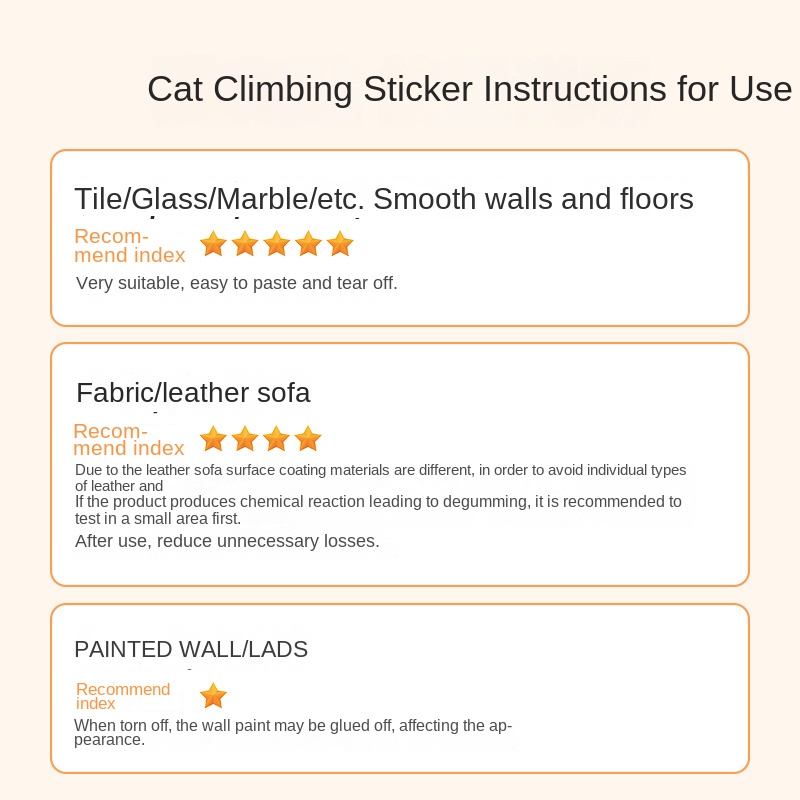Select the 'Tile/Glass/Marble/etc. Smooth walls and floors' heading

(x=384, y=199)
